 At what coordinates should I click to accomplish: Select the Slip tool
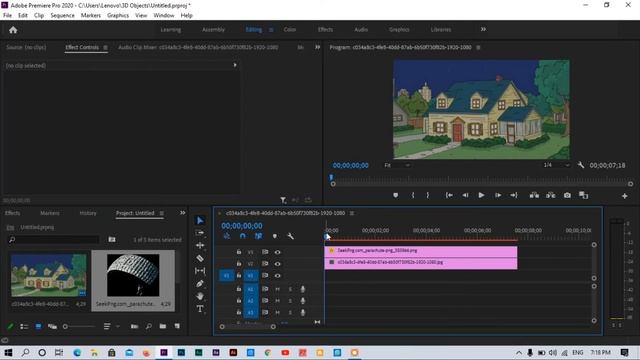point(200,271)
